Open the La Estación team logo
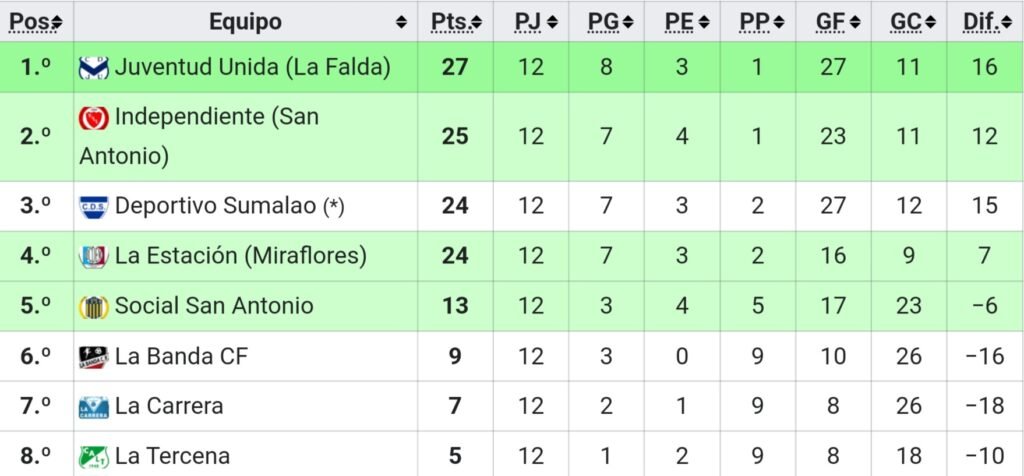1024x476 pixels. [93, 256]
